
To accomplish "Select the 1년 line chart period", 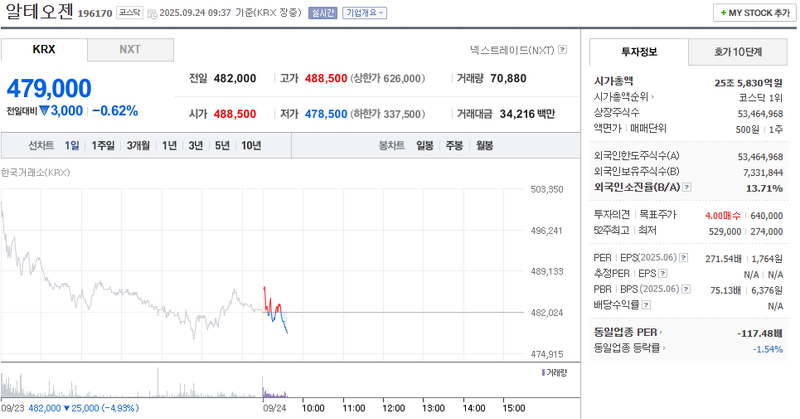I will point(169,145).
